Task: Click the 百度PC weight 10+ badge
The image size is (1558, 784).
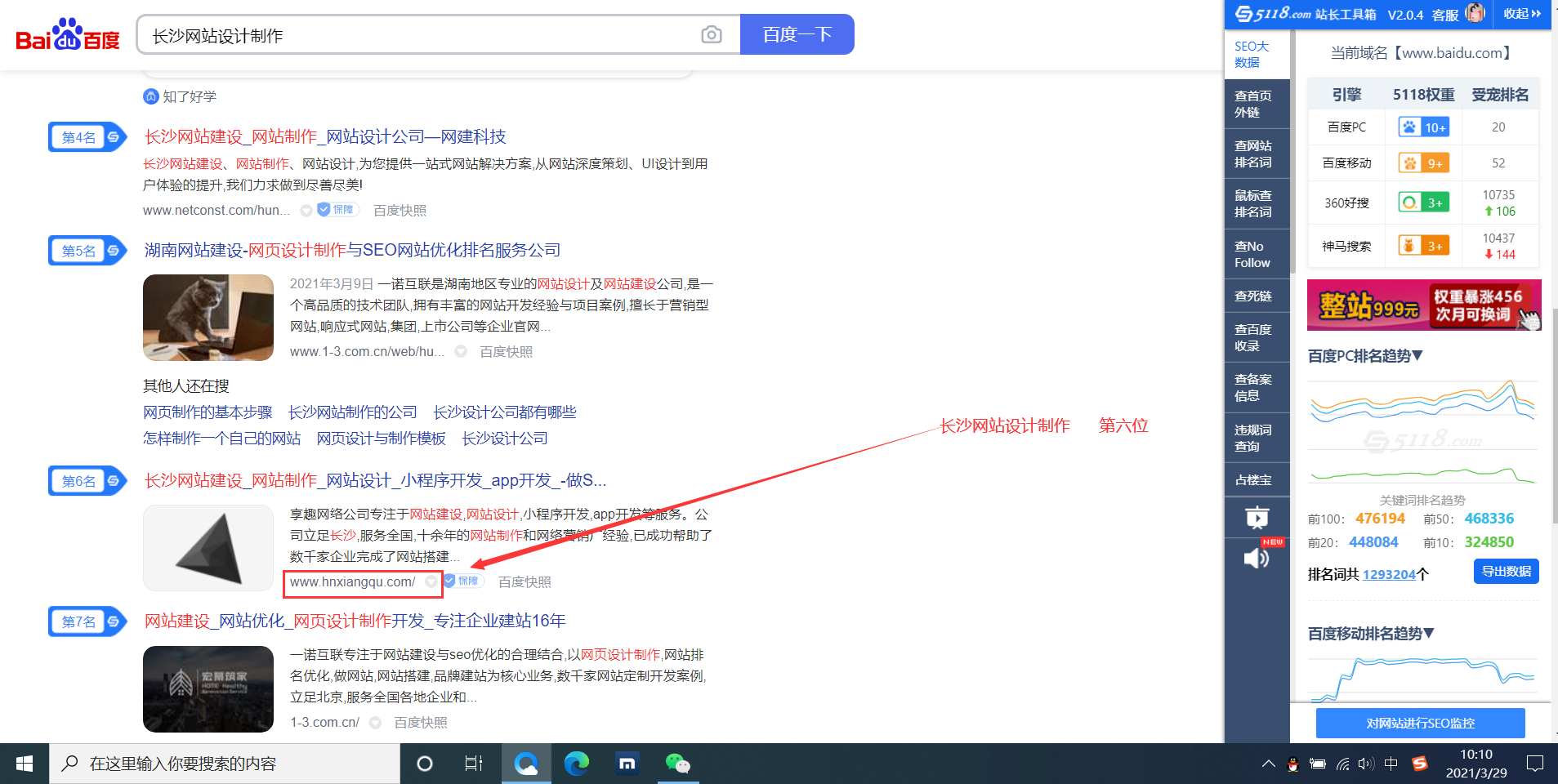Action: [x=1423, y=127]
